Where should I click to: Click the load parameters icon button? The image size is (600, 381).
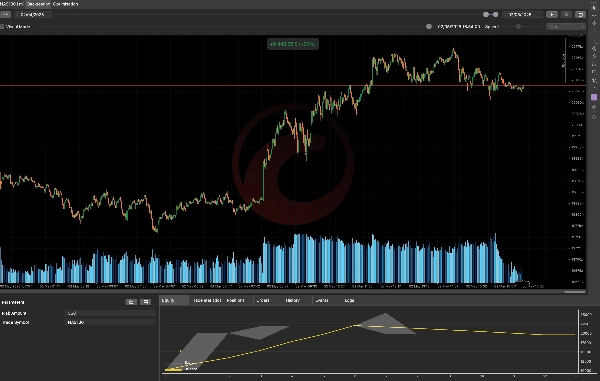tap(131, 302)
